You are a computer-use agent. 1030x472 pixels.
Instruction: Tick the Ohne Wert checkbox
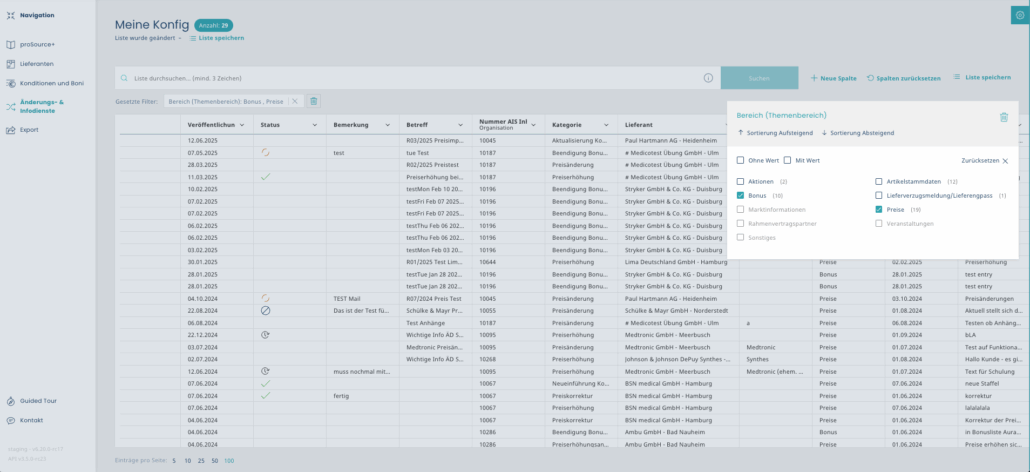(741, 160)
